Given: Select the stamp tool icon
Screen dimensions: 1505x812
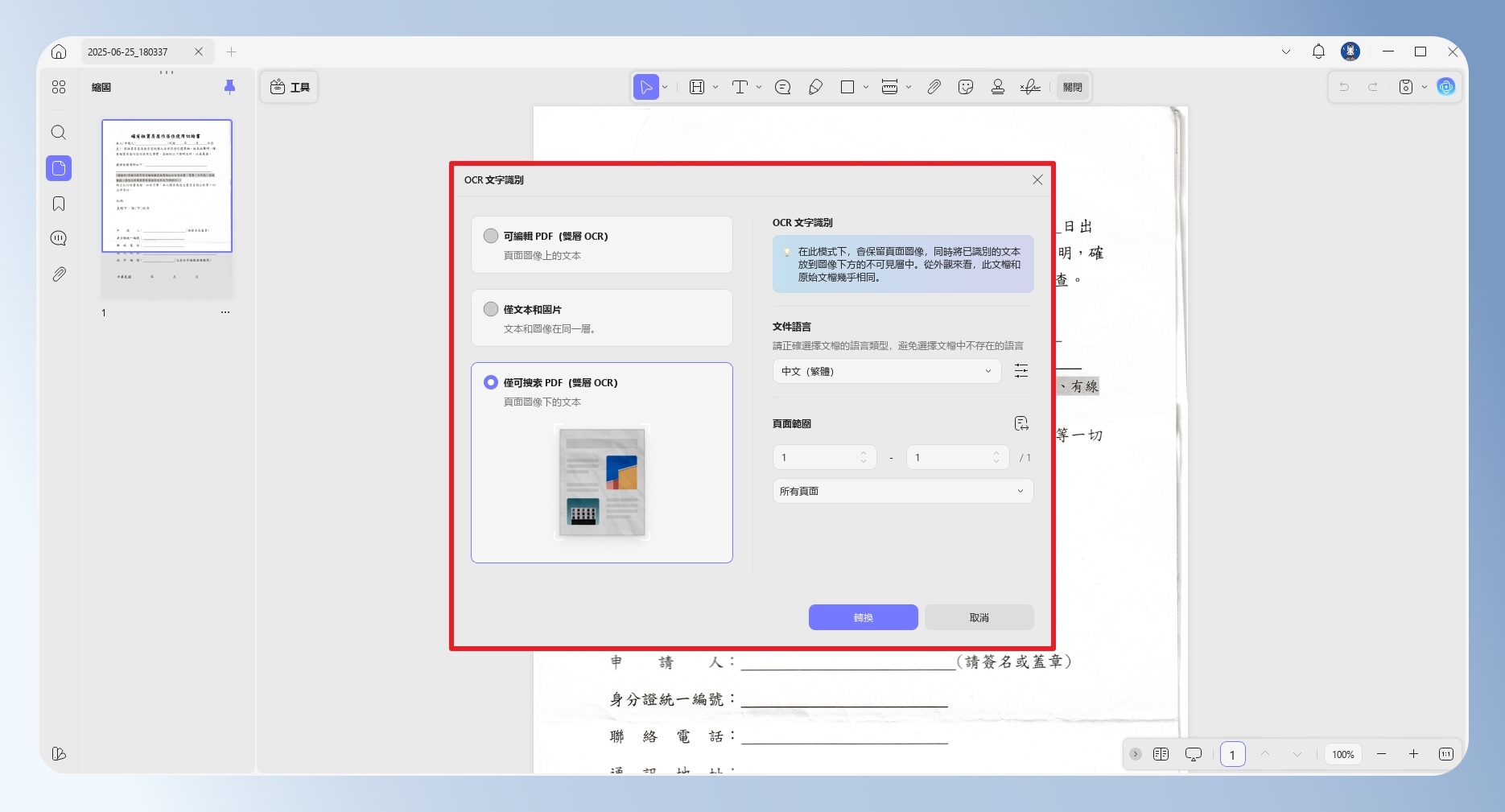Looking at the screenshot, I should click(x=998, y=87).
